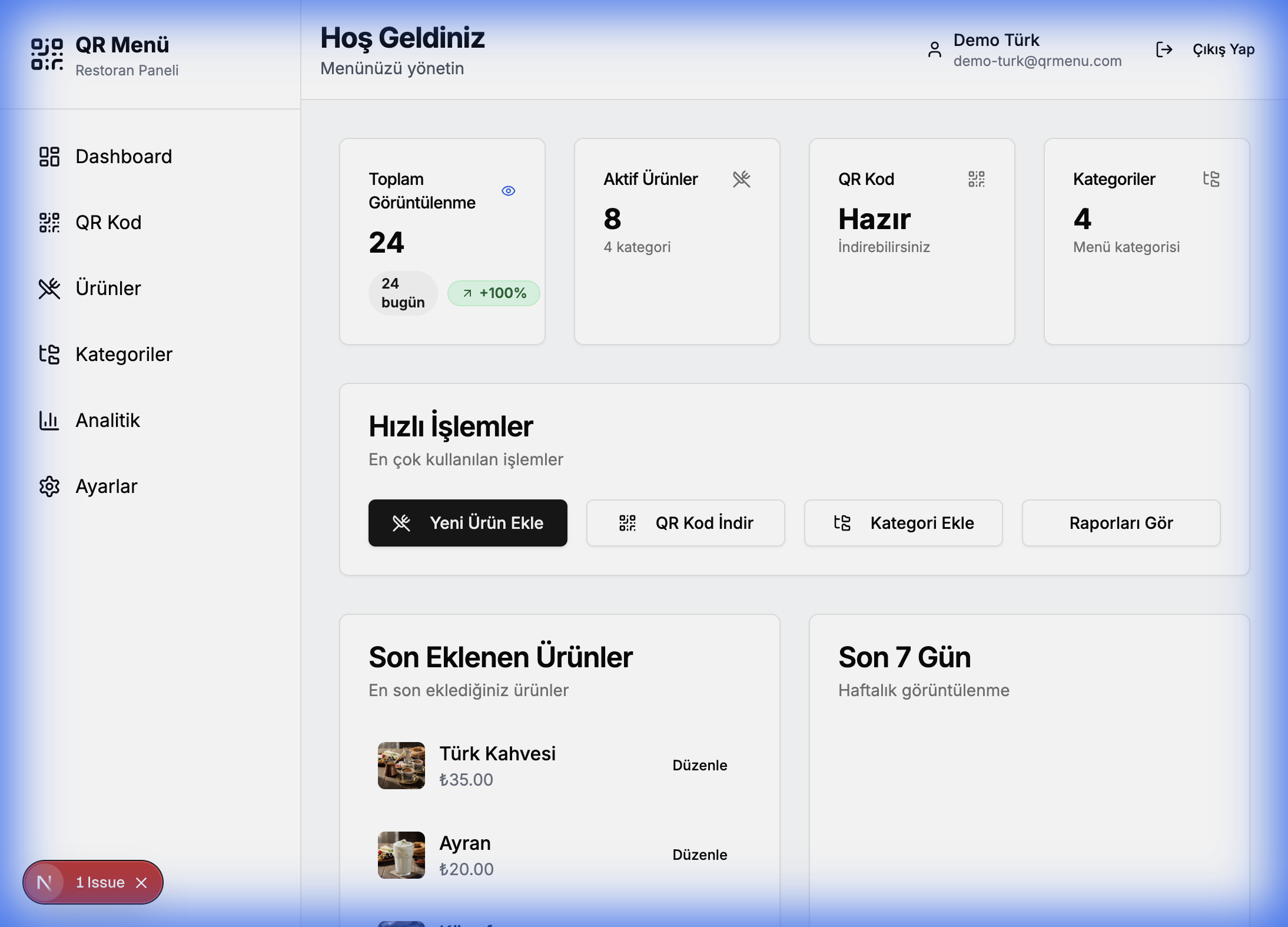Click Düzenle next to Ayran
The image size is (1288, 927).
point(699,855)
